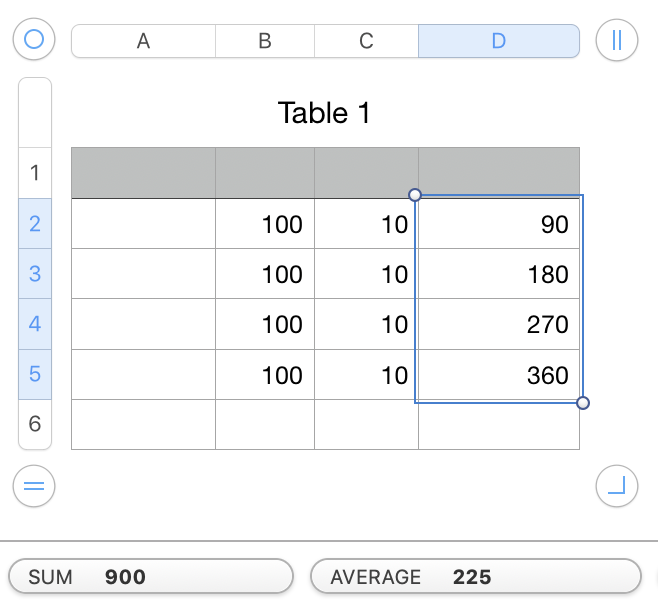Click the empty cell in row 6 column A
The height and width of the screenshot is (606, 658).
[x=143, y=424]
